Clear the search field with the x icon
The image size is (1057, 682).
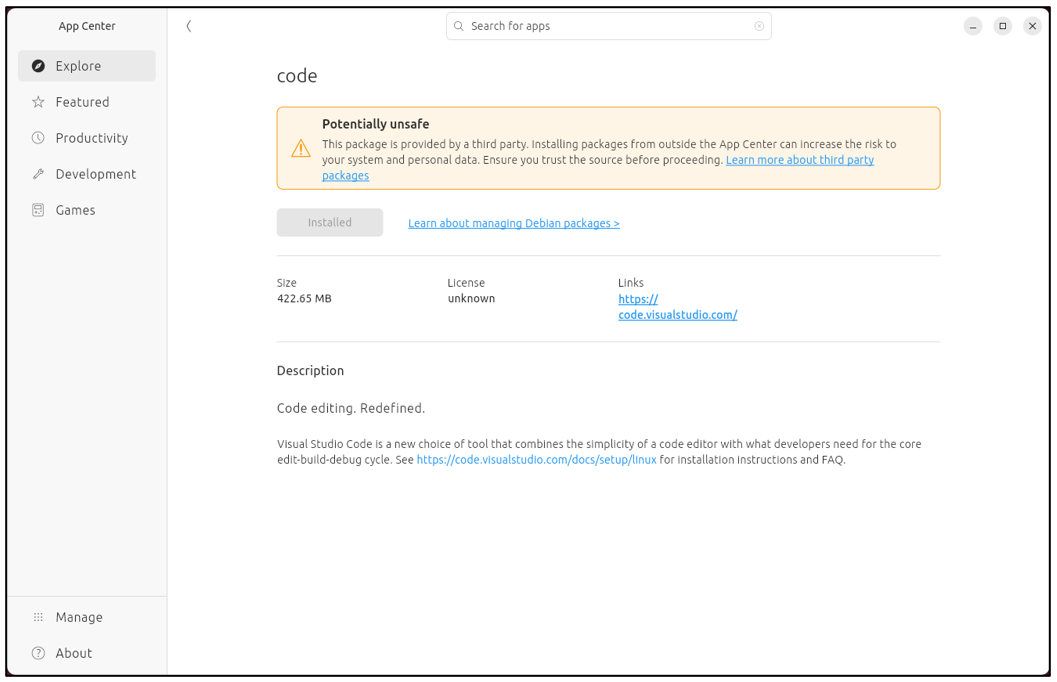pyautogui.click(x=759, y=26)
